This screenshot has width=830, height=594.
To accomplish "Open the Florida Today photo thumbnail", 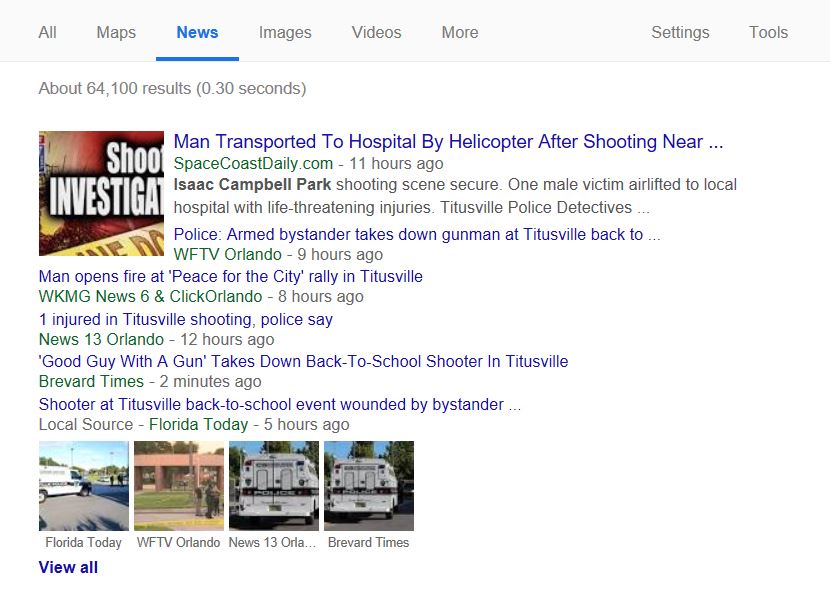I will 84,486.
